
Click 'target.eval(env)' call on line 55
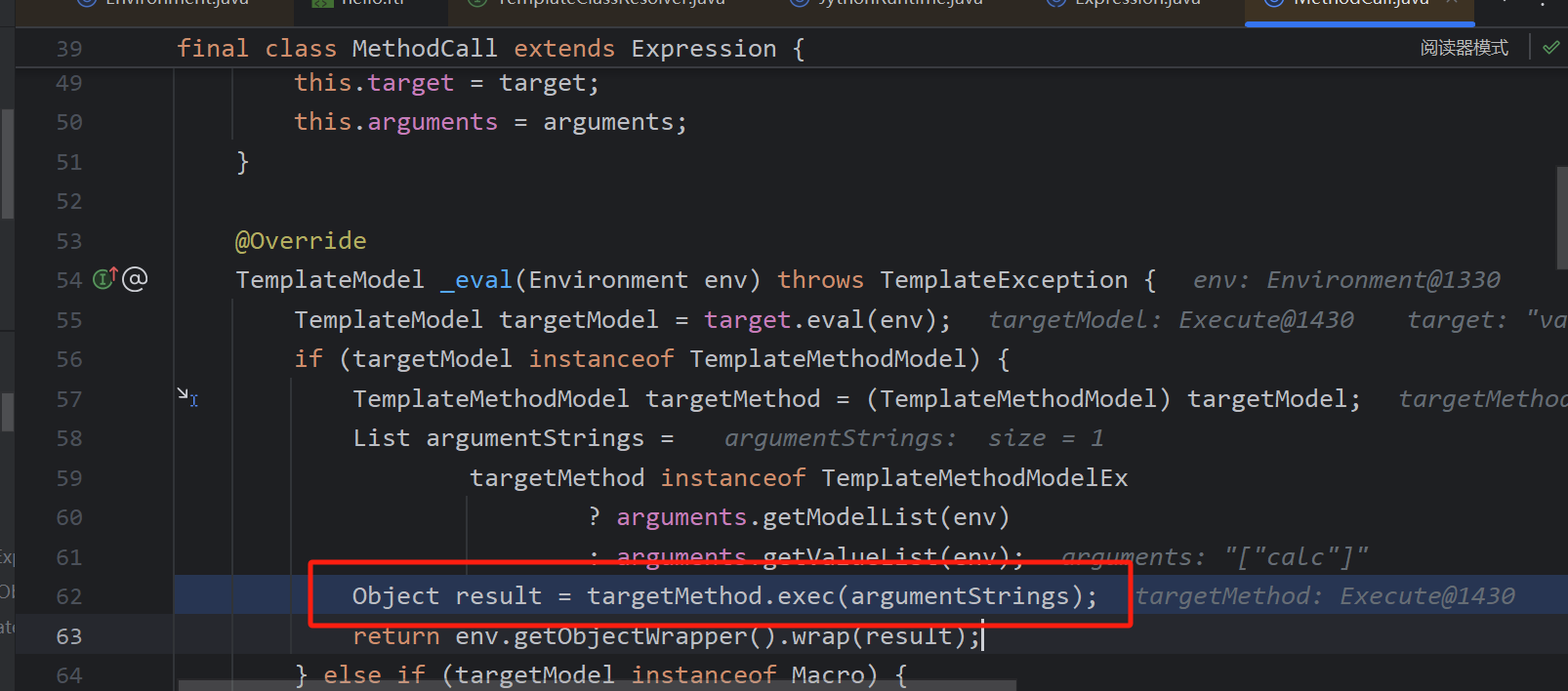click(821, 320)
